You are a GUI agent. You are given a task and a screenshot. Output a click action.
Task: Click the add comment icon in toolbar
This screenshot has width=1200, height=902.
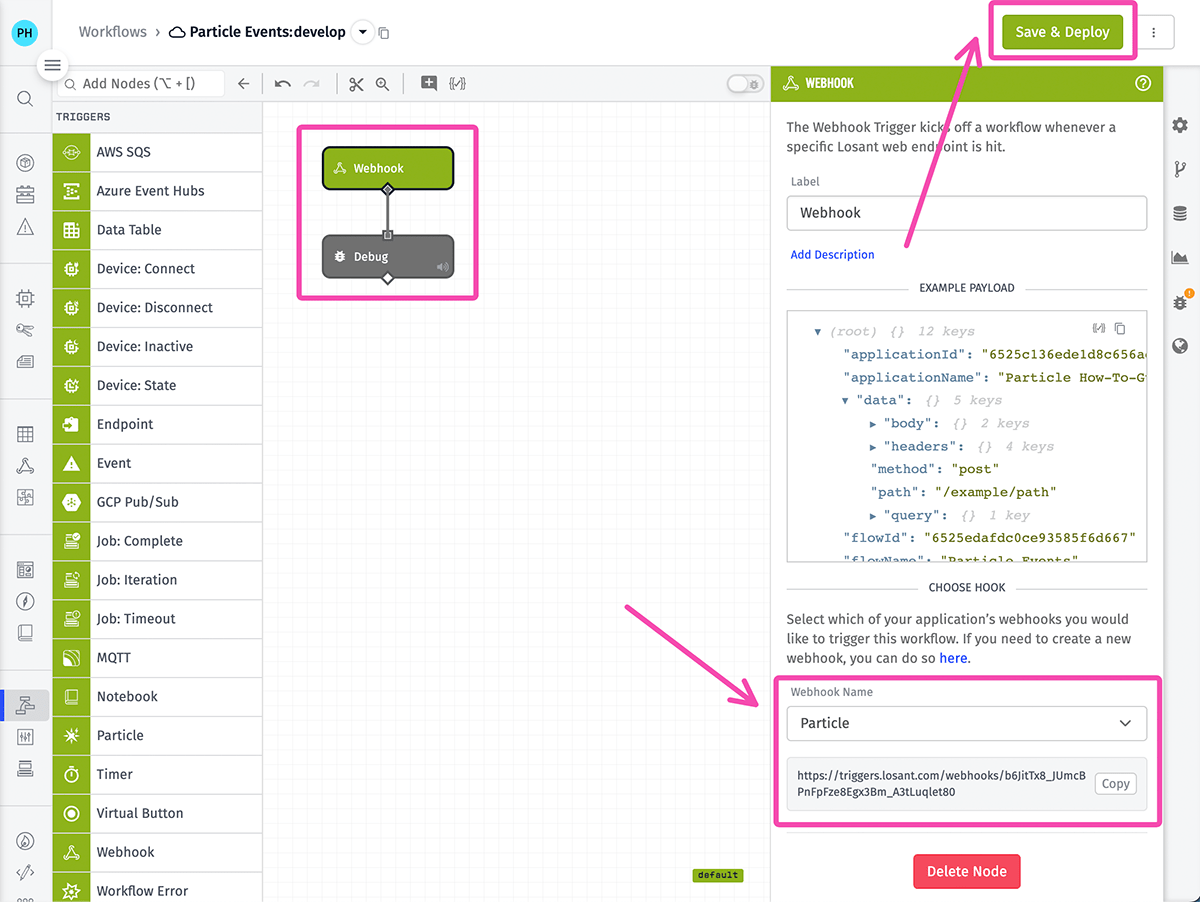pos(429,84)
